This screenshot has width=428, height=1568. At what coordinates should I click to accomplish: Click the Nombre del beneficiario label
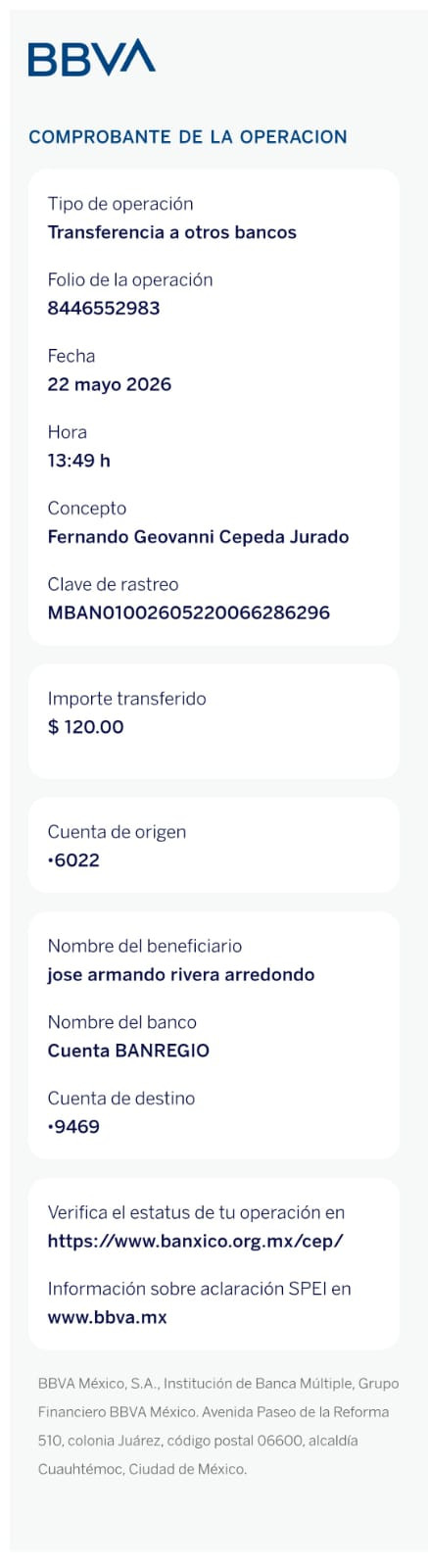click(x=144, y=946)
